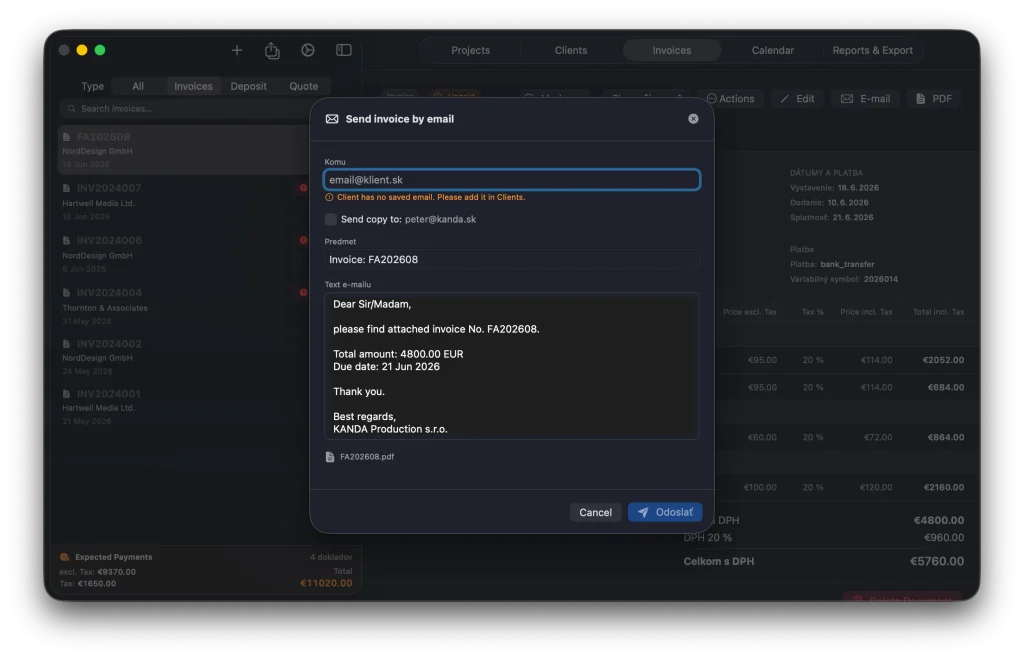Screen dimensions: 1024x659
Task: Select invoice INV2024002 in the list
Action: 185,357
